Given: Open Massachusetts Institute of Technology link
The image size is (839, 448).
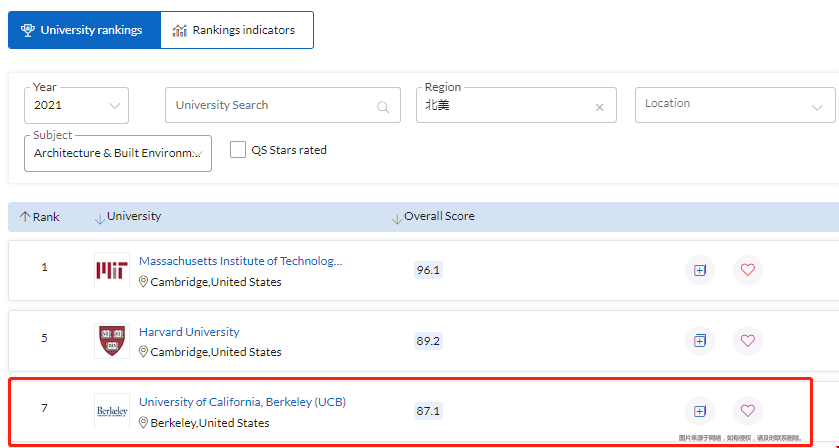Looking at the screenshot, I should (240, 261).
